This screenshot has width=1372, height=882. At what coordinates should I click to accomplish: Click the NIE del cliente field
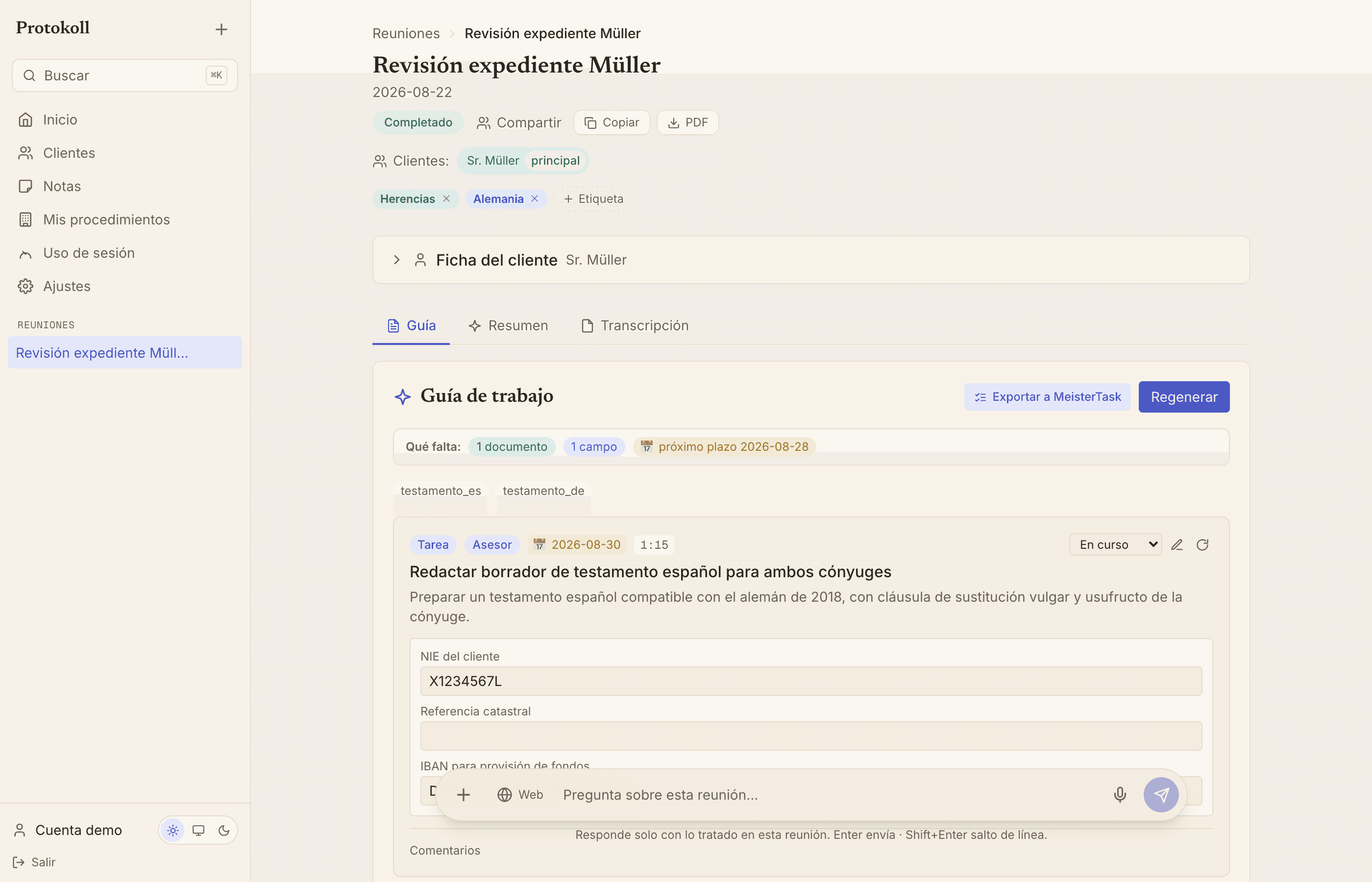tap(811, 681)
